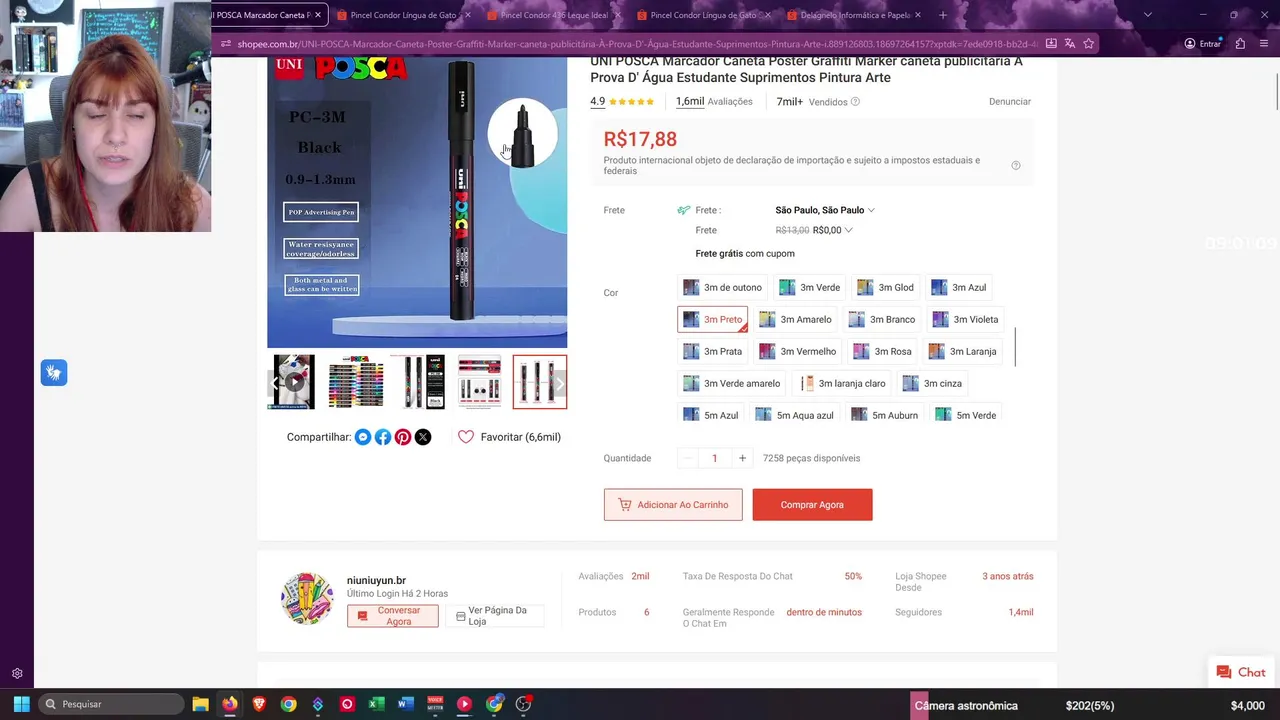This screenshot has height=720, width=1280.
Task: Click Ver Página Da Loja button
Action: (x=495, y=616)
